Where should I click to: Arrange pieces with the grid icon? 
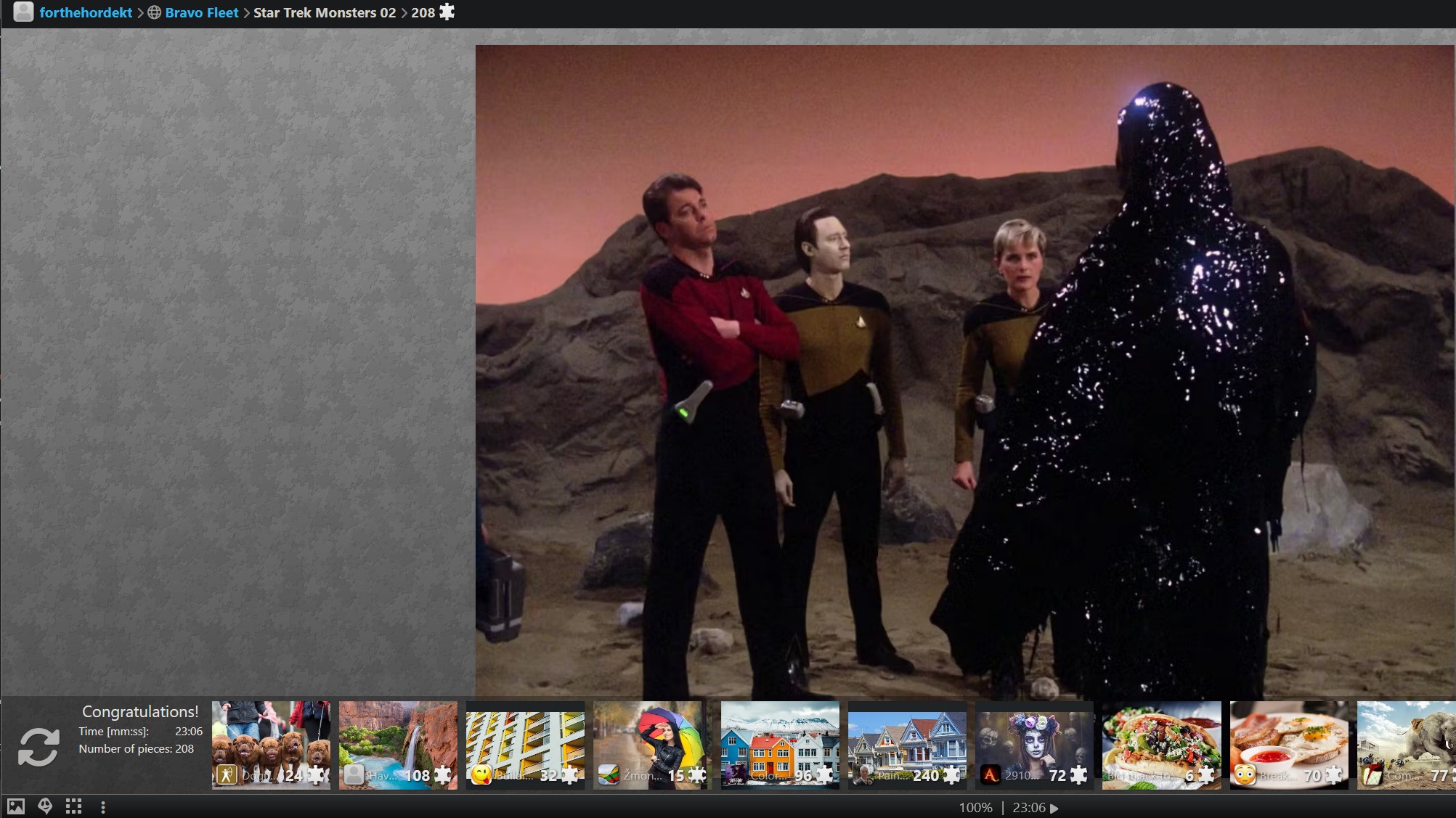[73, 806]
